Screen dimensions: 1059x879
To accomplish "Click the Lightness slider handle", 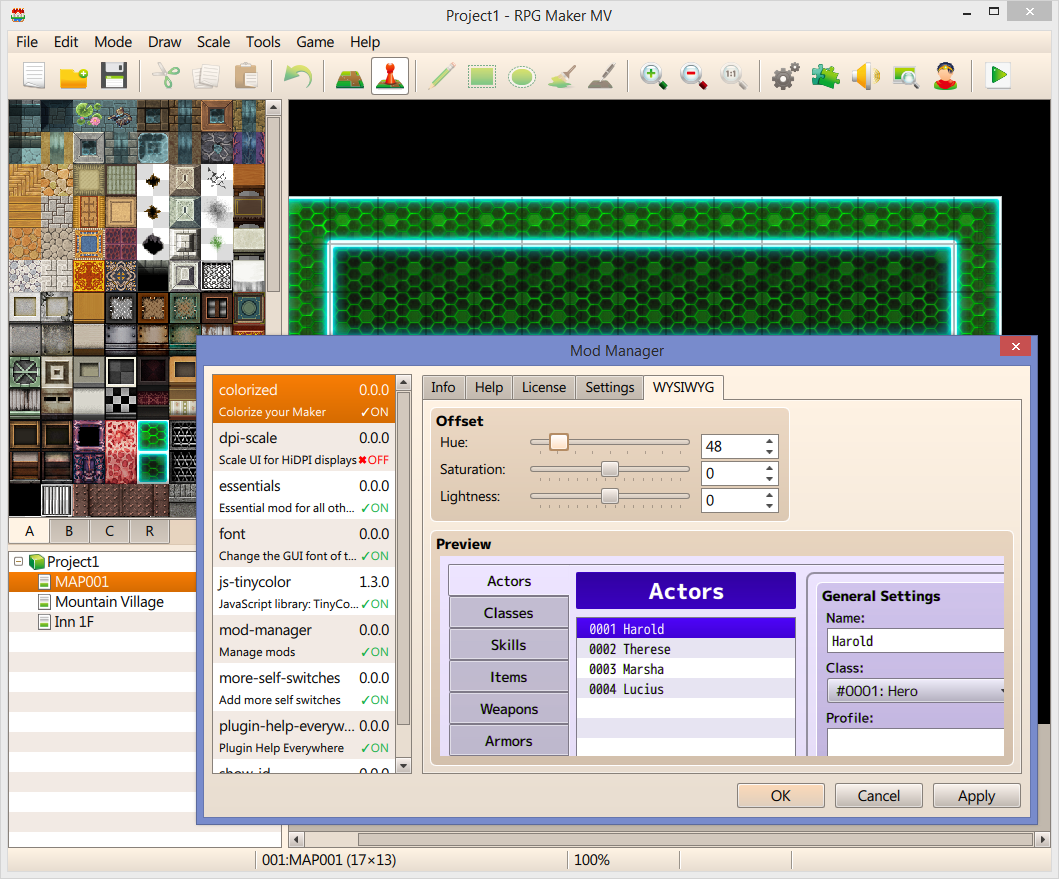I will [609, 497].
